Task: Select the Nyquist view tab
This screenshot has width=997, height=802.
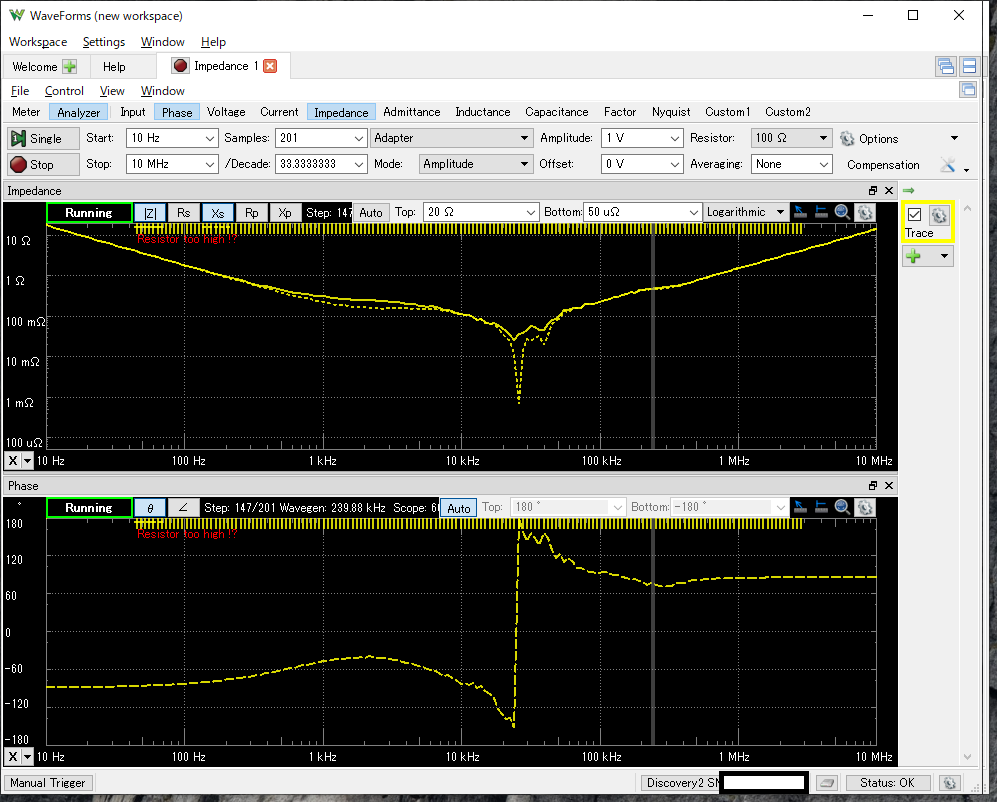Action: (x=671, y=112)
